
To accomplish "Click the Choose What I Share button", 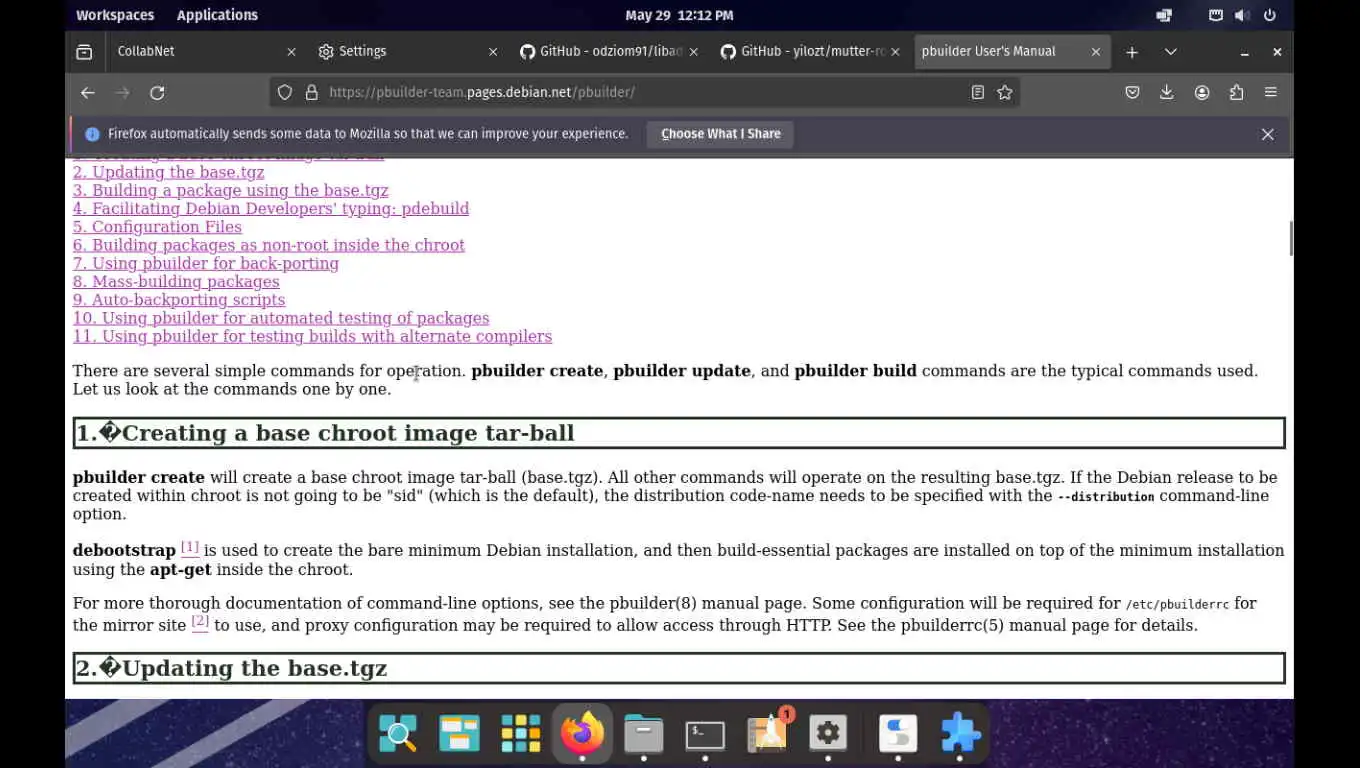I will 720,134.
